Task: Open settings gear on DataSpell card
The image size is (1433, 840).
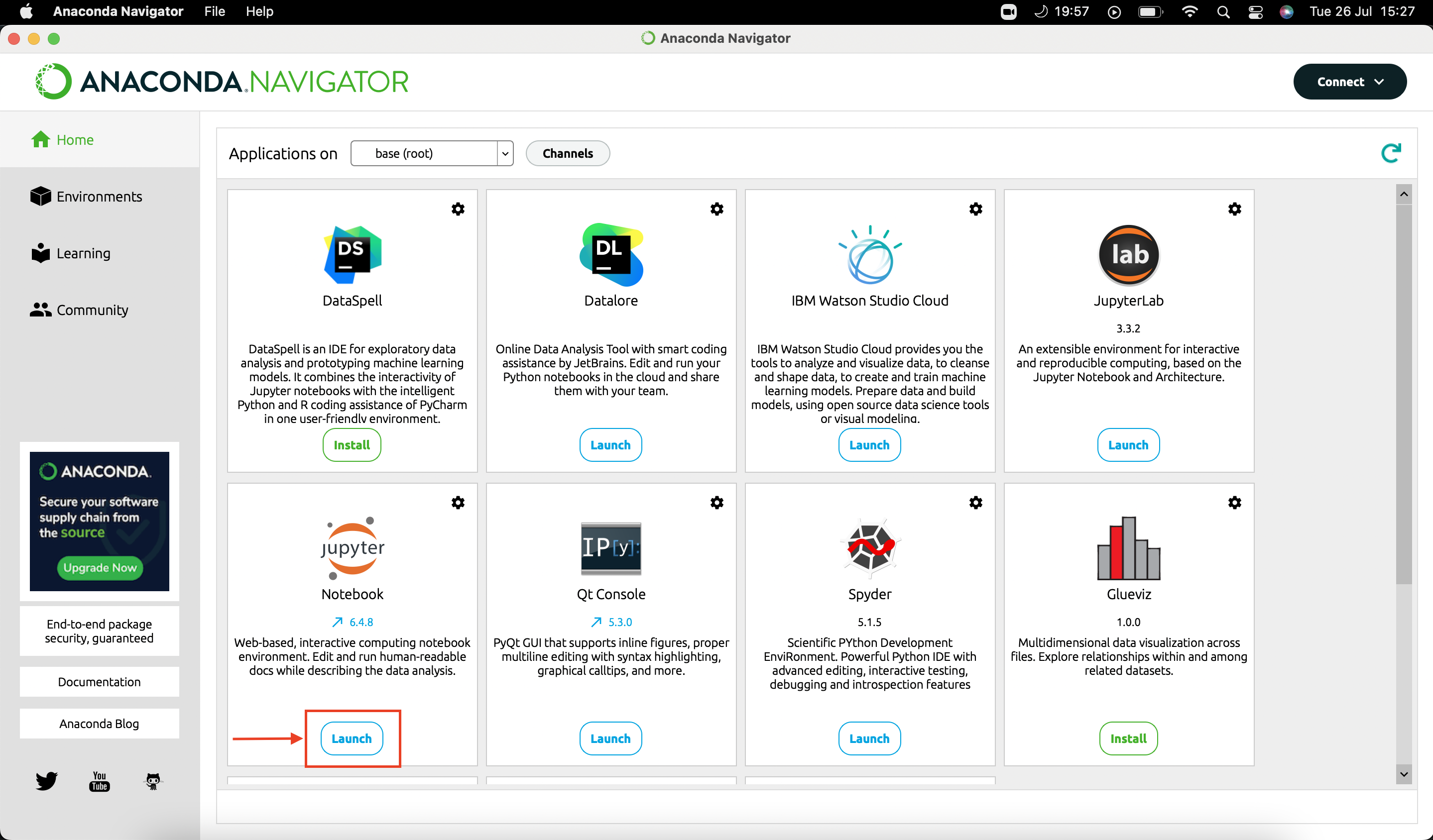Action: coord(458,209)
